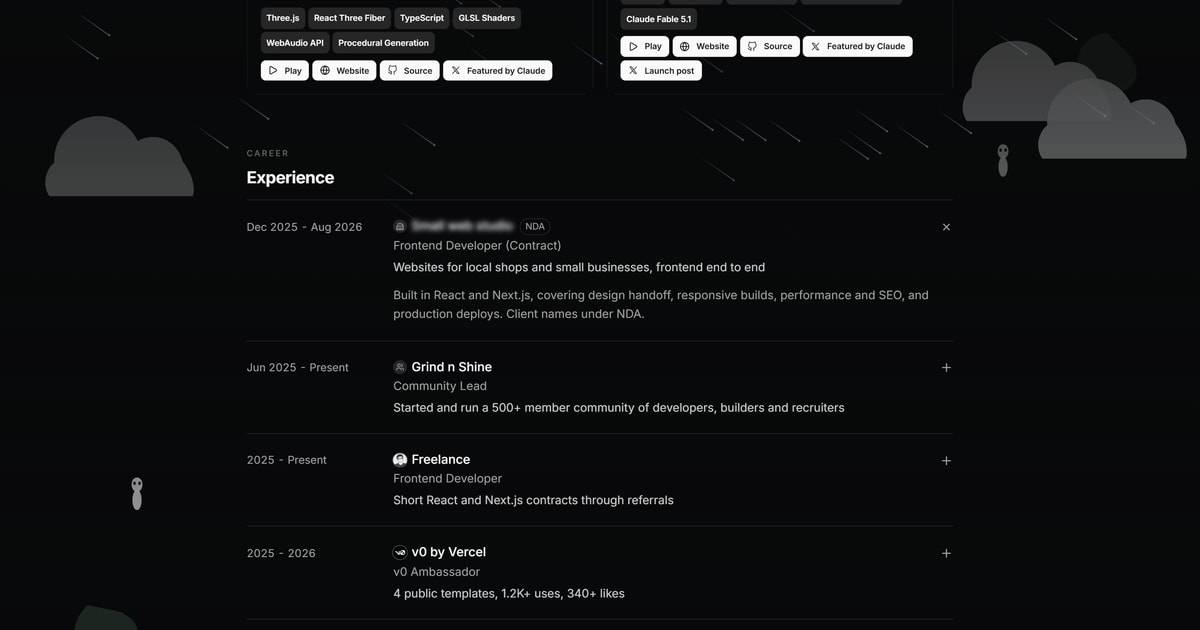Click the building icon beside the blurred studio name
This screenshot has height=630, width=1200.
point(400,227)
